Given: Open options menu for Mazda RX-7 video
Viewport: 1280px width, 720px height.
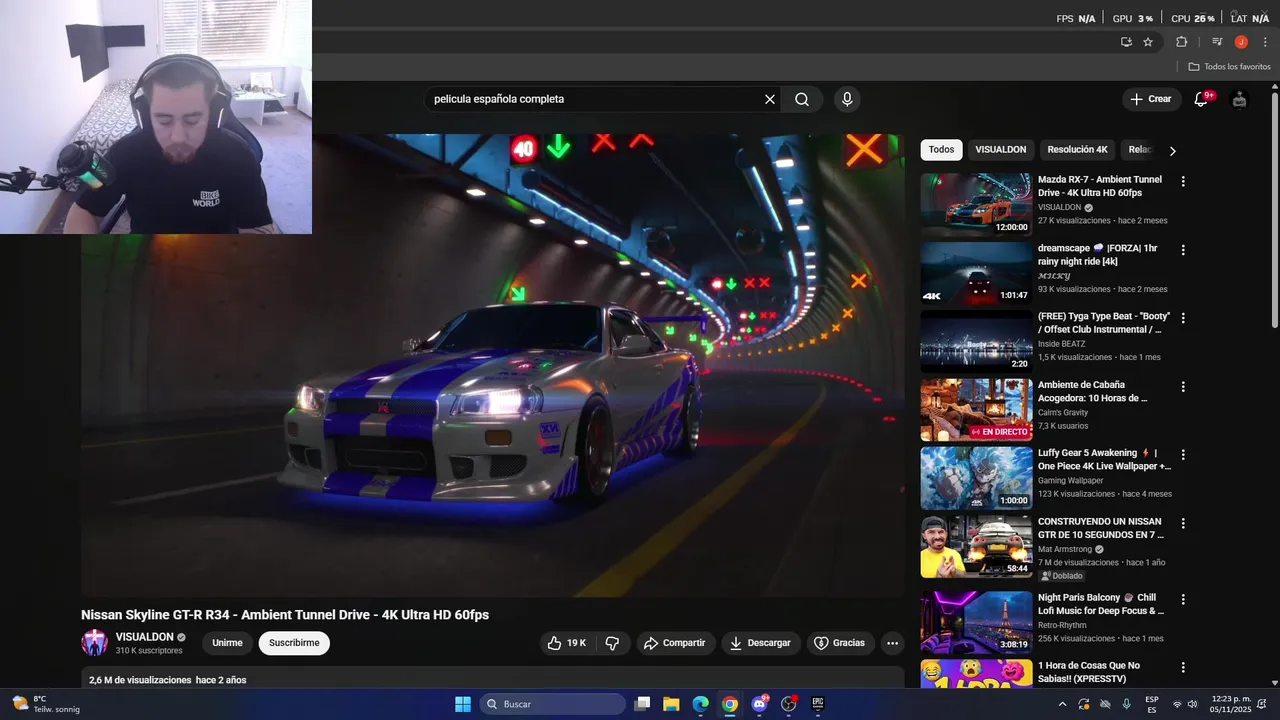Looking at the screenshot, I should tap(1183, 182).
